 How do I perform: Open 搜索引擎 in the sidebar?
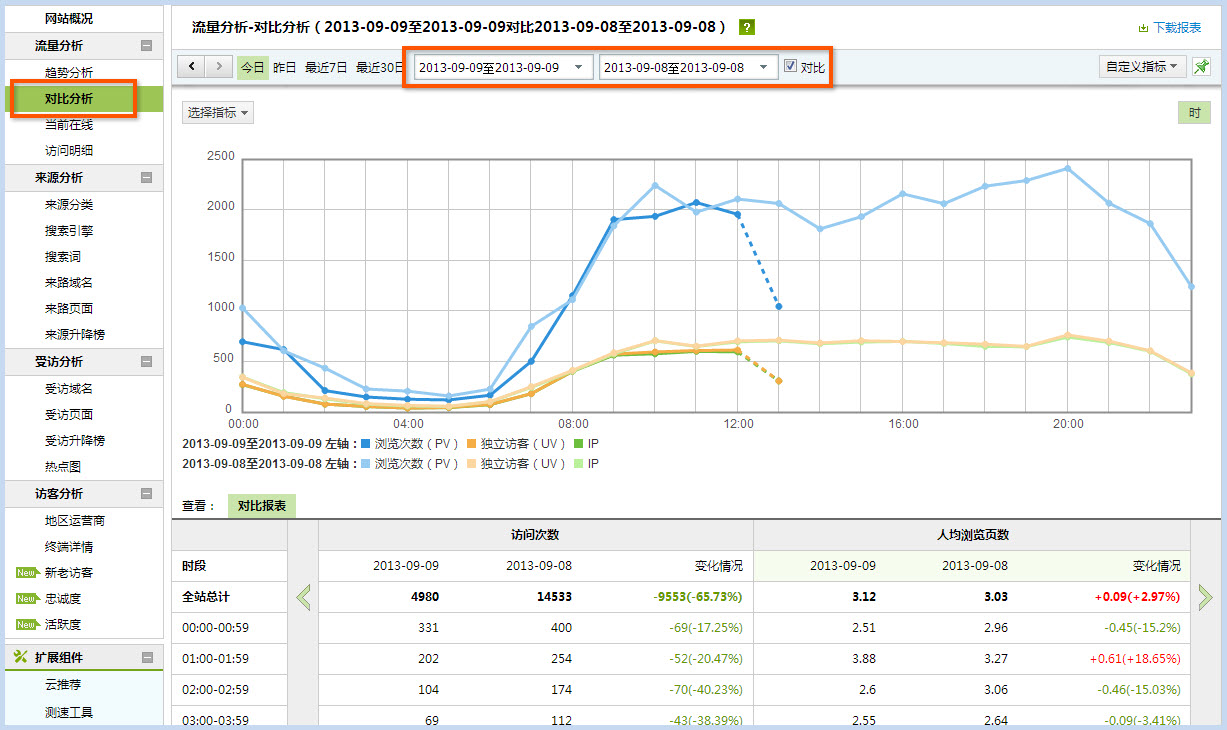coord(69,230)
